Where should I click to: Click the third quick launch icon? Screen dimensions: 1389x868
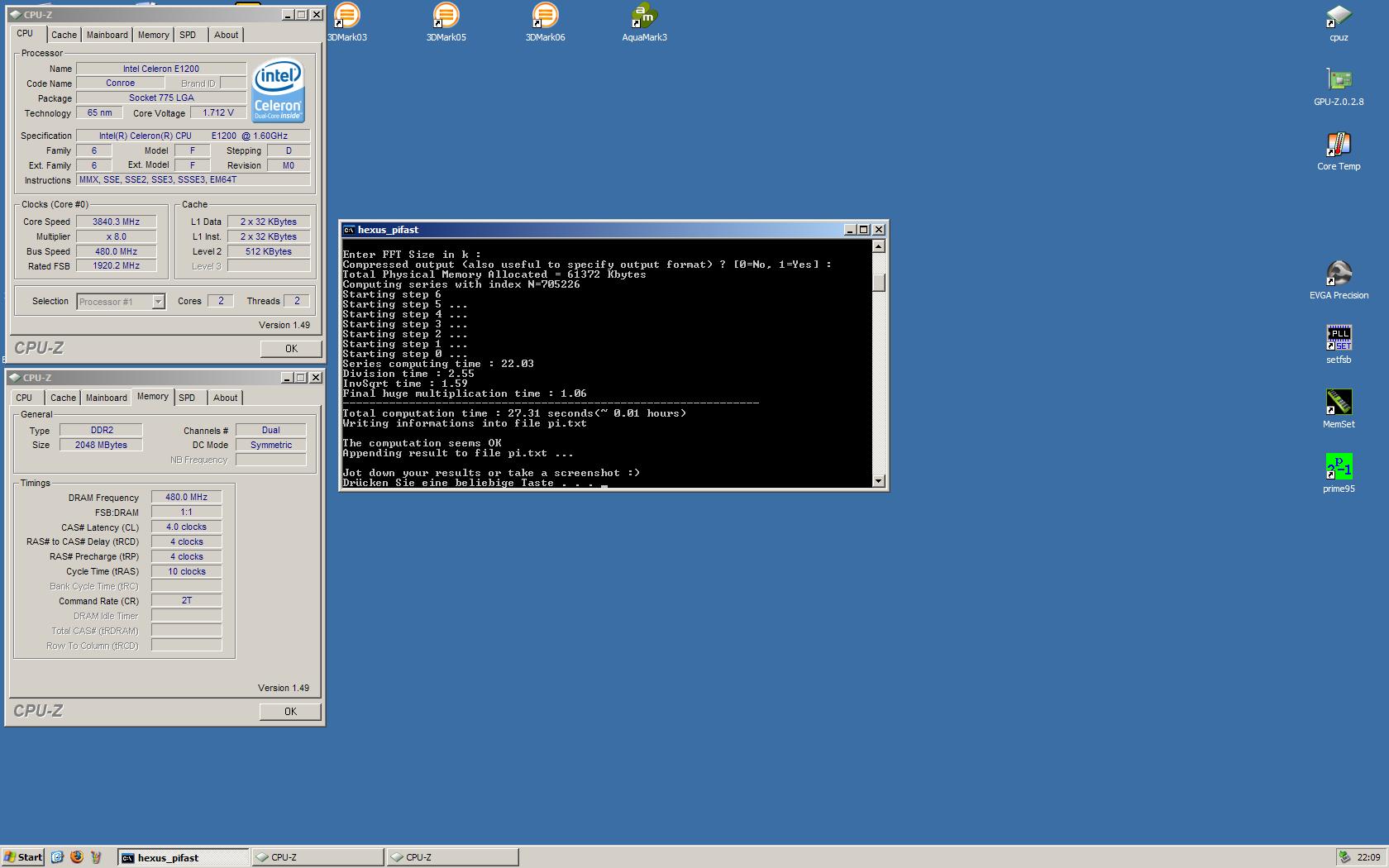[x=97, y=857]
